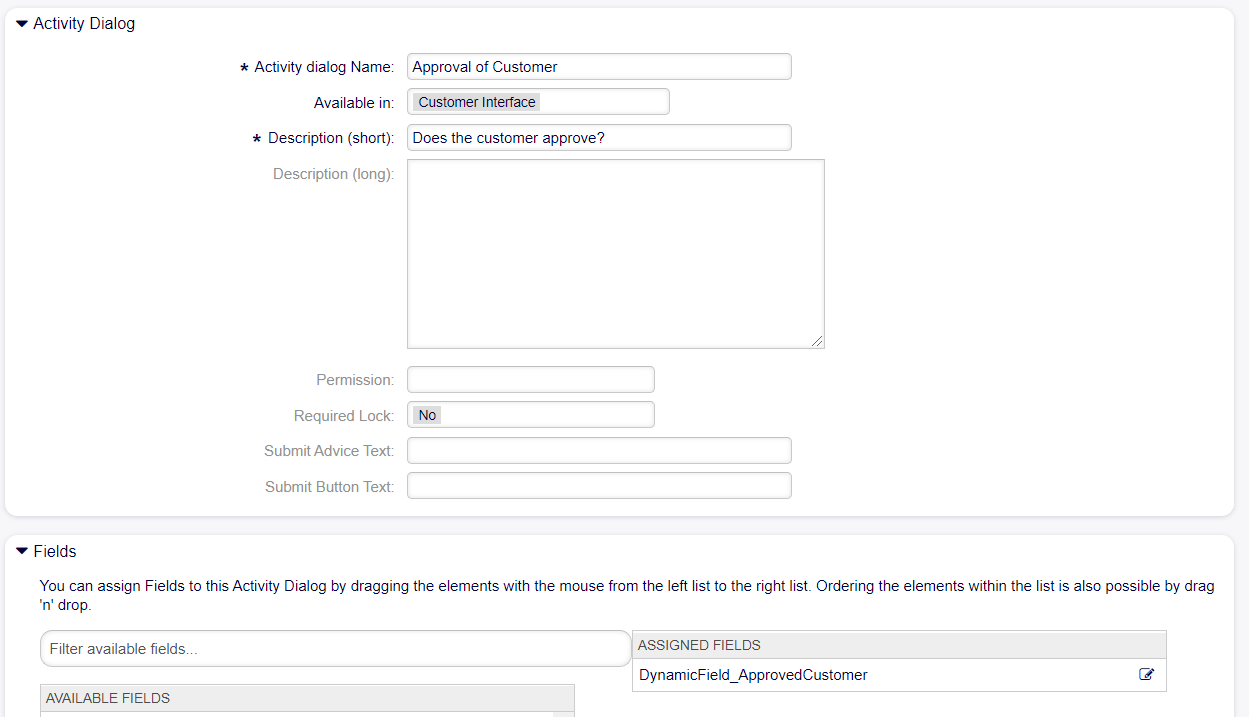Select the DynamicField_ApprovedCustomer assigned field
This screenshot has height=718, width=1250.
tap(753, 675)
